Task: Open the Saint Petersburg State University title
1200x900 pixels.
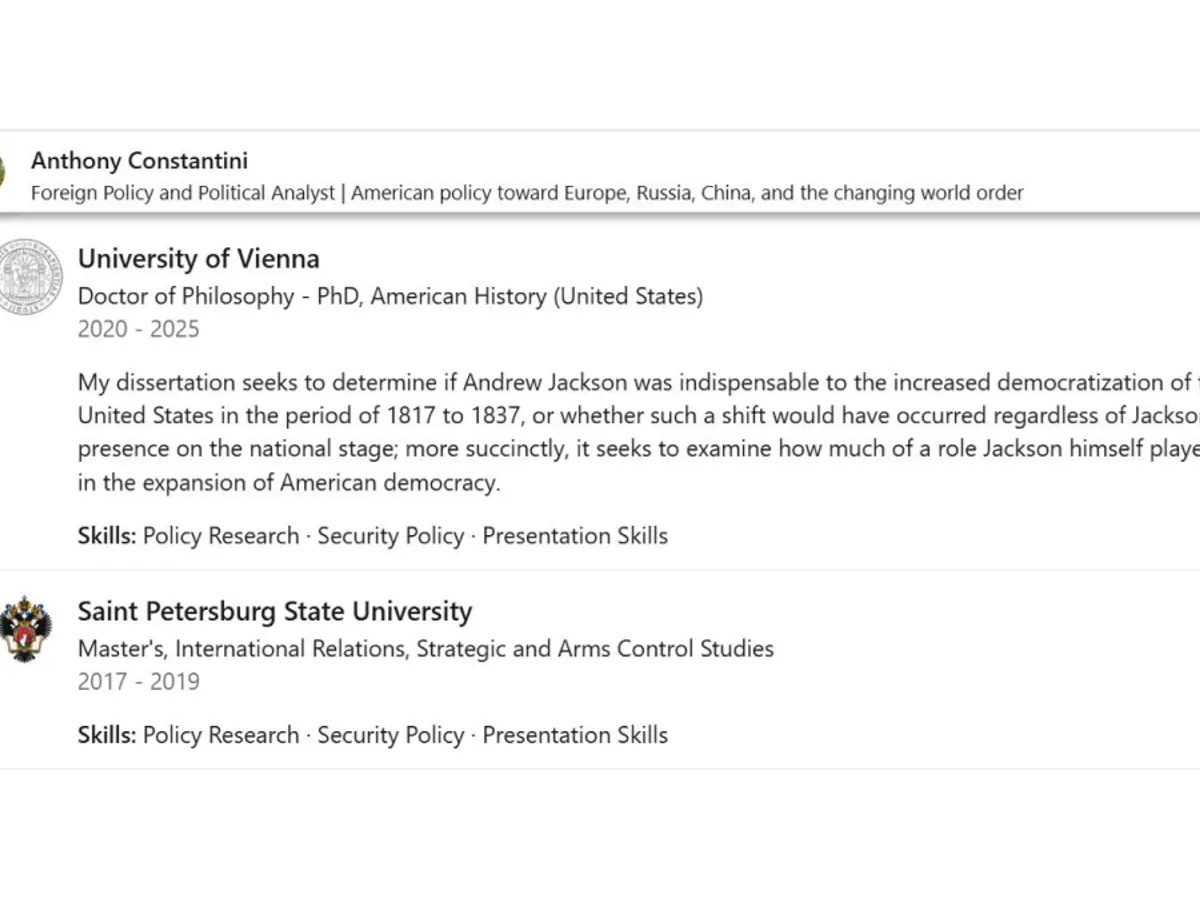Action: (x=275, y=611)
